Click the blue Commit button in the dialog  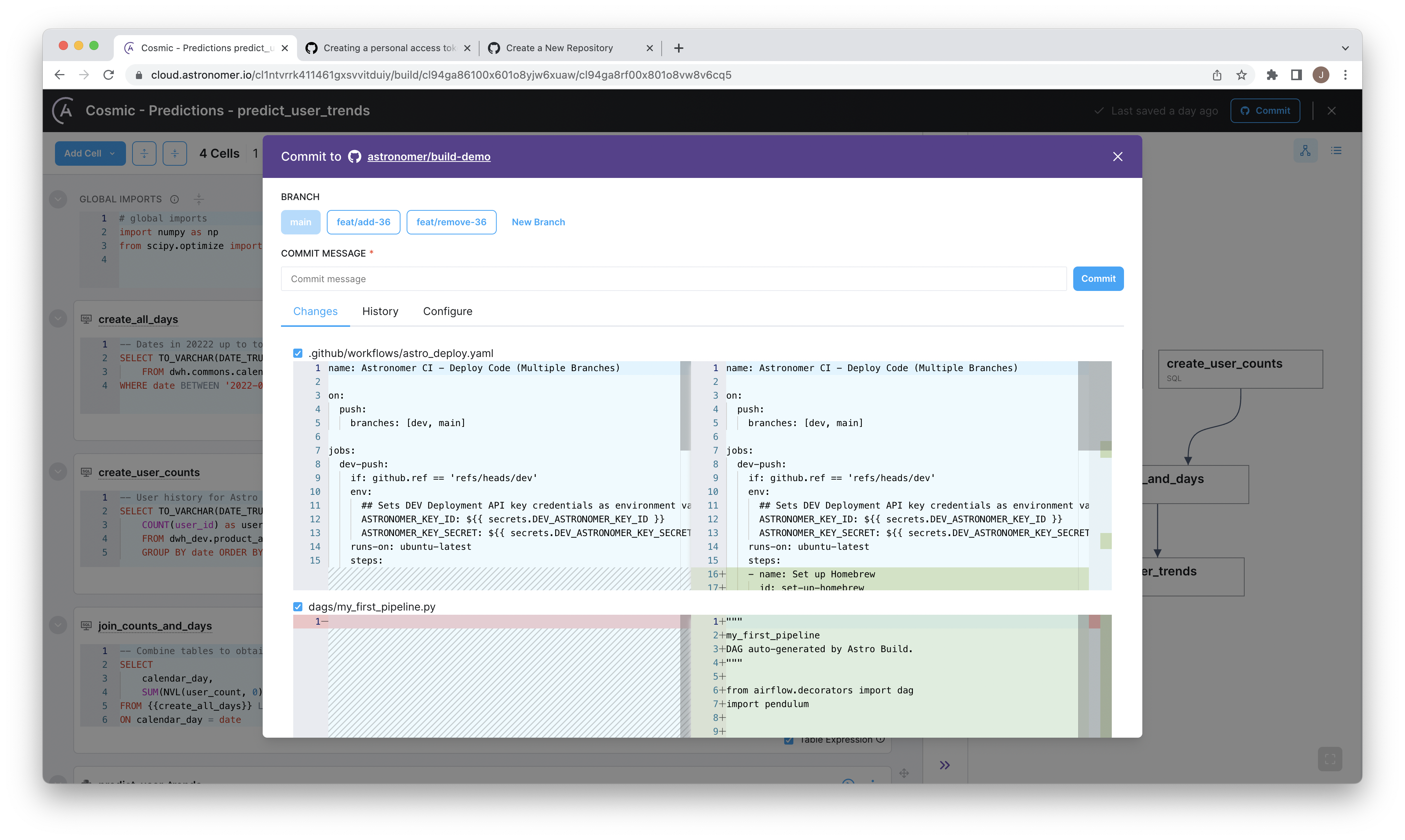(1098, 278)
